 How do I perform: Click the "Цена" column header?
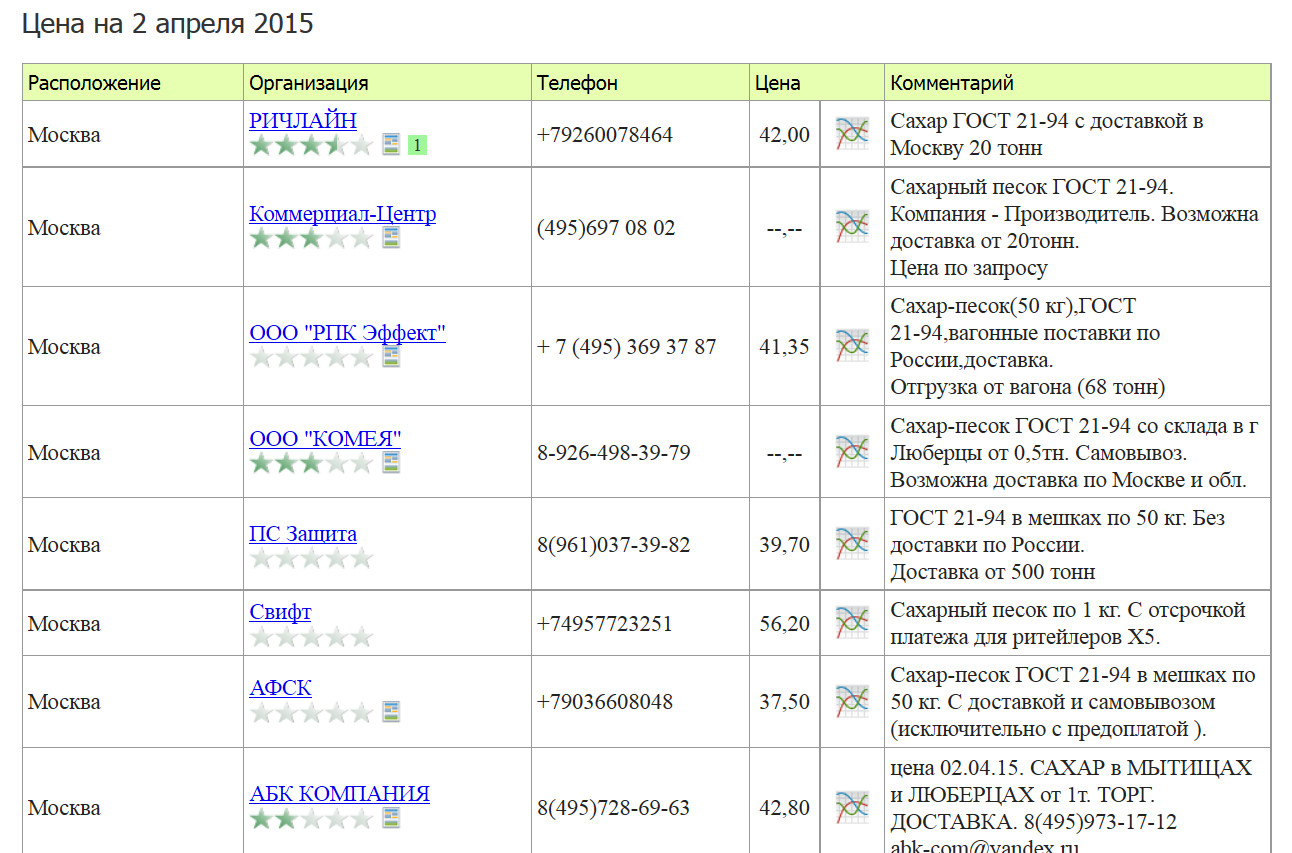[x=778, y=83]
